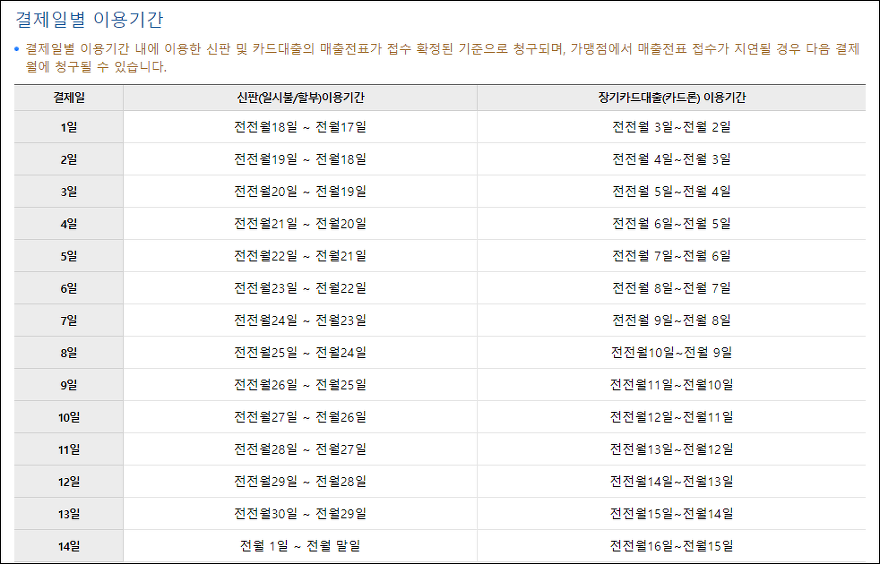Viewport: 880px width, 564px height.
Task: Select the '3일' payment date cell
Action: 69,192
